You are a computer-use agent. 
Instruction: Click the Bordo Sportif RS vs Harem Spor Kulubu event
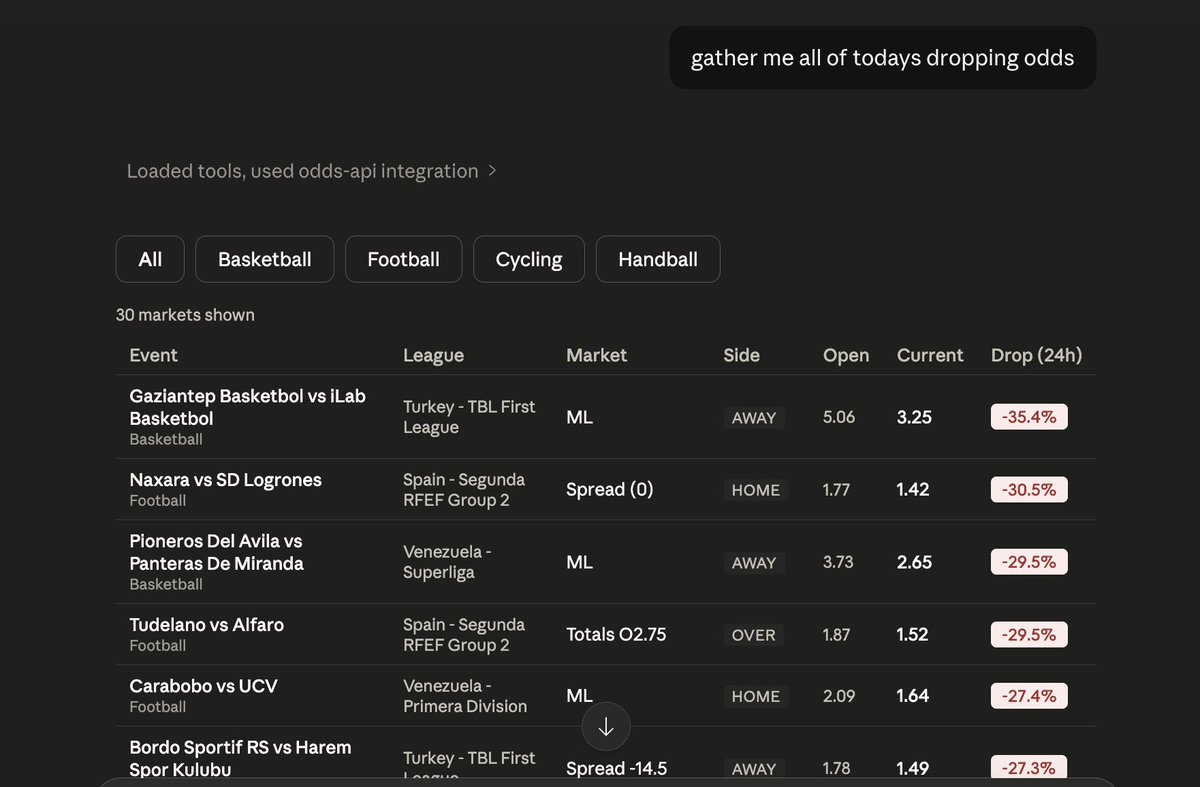240,758
